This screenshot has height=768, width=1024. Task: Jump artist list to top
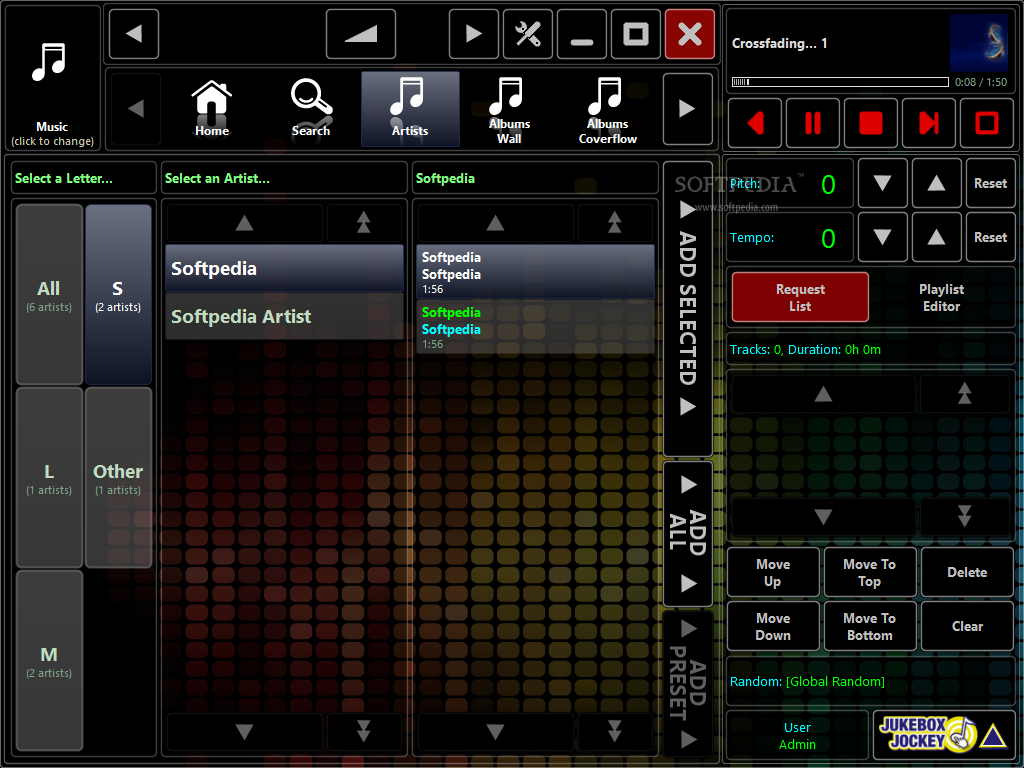click(364, 223)
